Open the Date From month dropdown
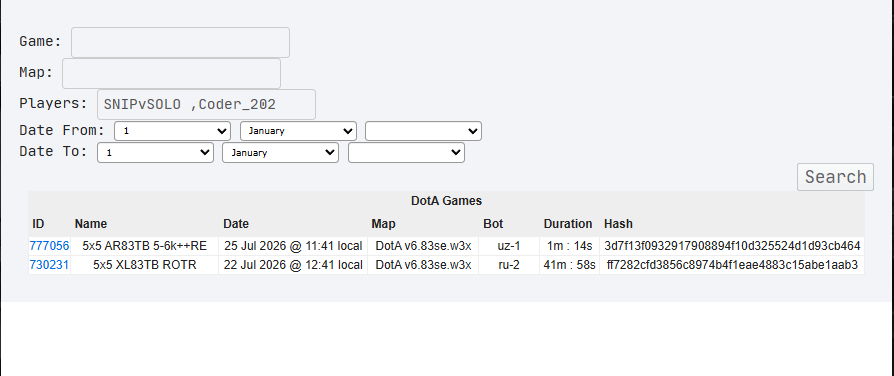Viewport: 894px width, 376px height. tap(298, 131)
